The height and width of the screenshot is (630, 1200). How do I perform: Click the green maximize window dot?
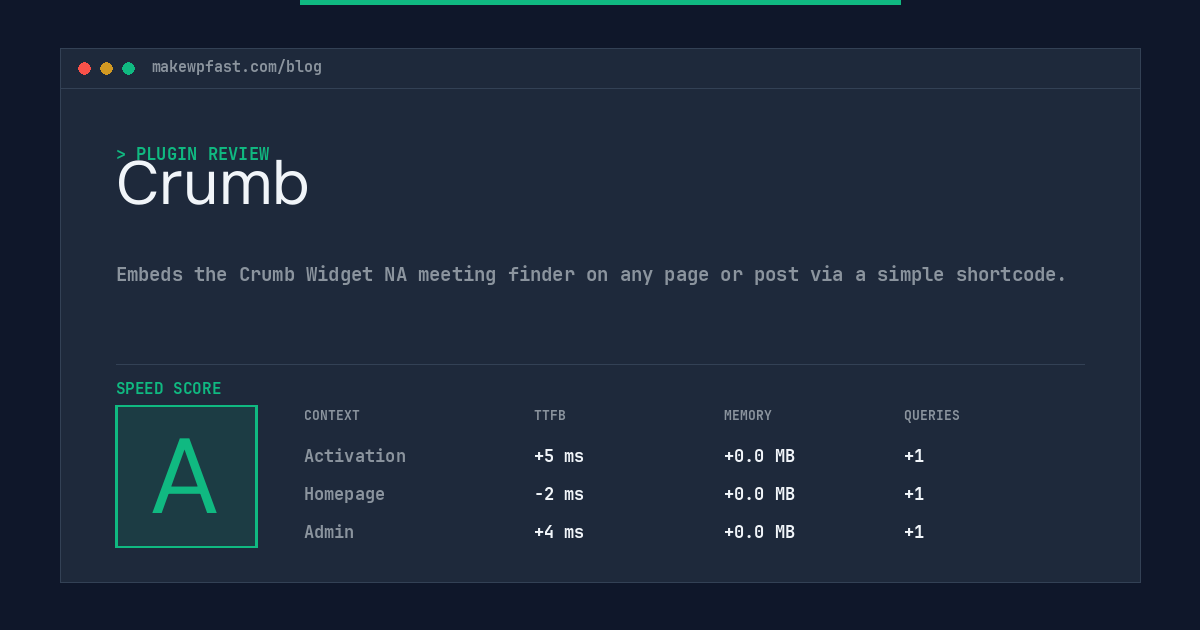pyautogui.click(x=128, y=68)
